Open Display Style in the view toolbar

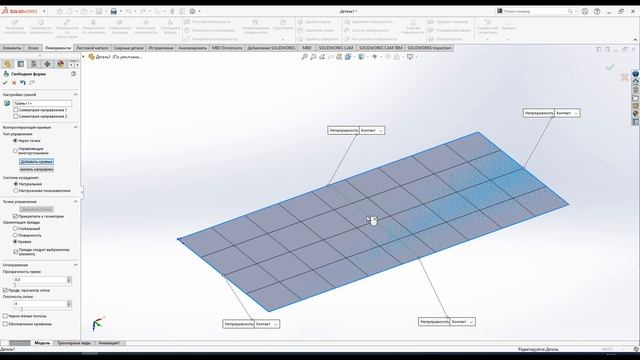click(362, 57)
